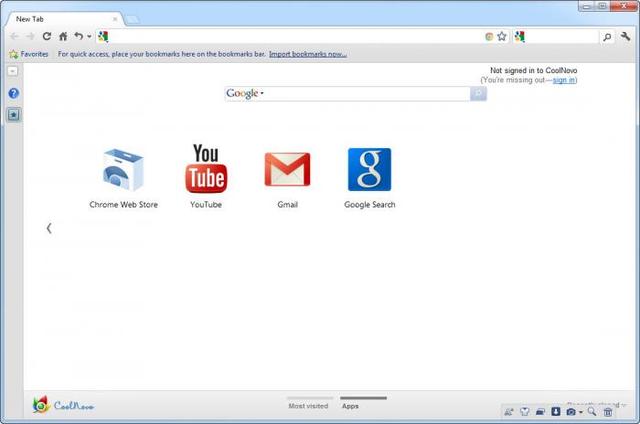Close the New Tab tab
This screenshot has height=424, width=640.
pyautogui.click(x=115, y=19)
